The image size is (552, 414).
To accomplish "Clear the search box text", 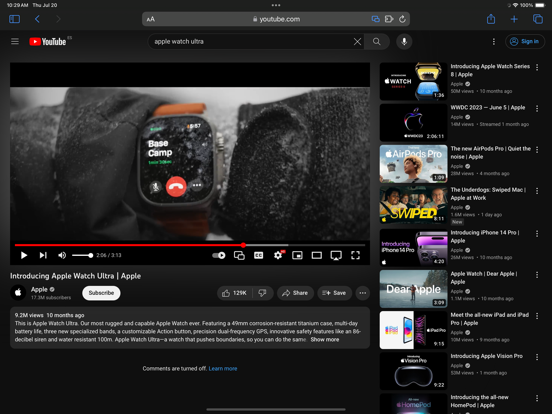I will click(x=357, y=42).
